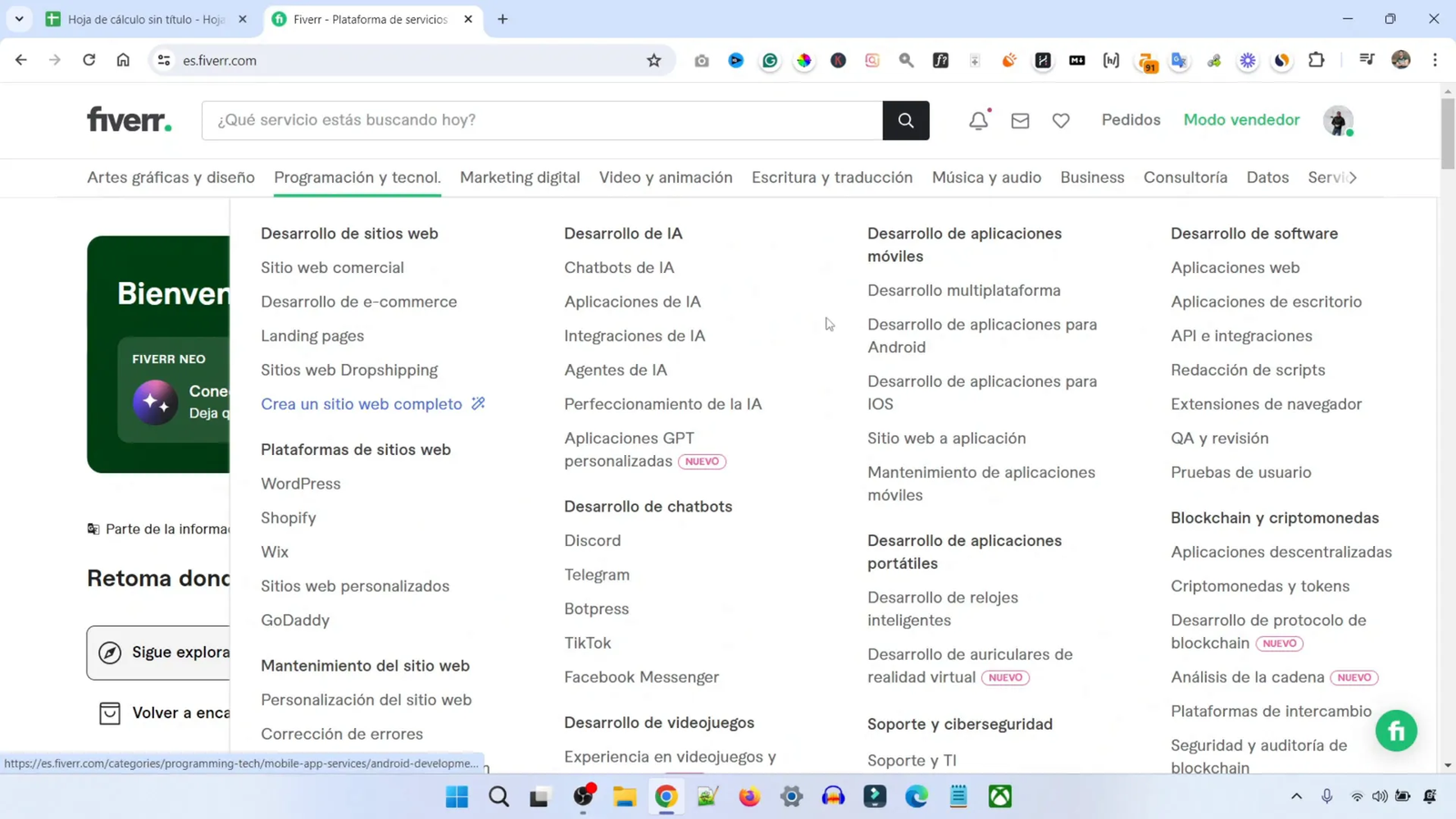Open the browser extensions puzzle menu
This screenshot has height=819, width=1456.
[x=1316, y=60]
